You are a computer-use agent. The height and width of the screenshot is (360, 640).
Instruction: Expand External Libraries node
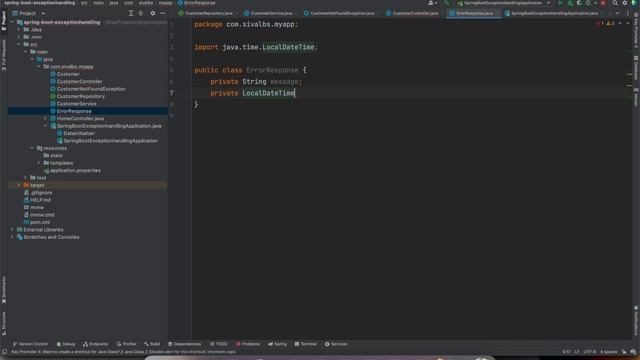click(12, 230)
